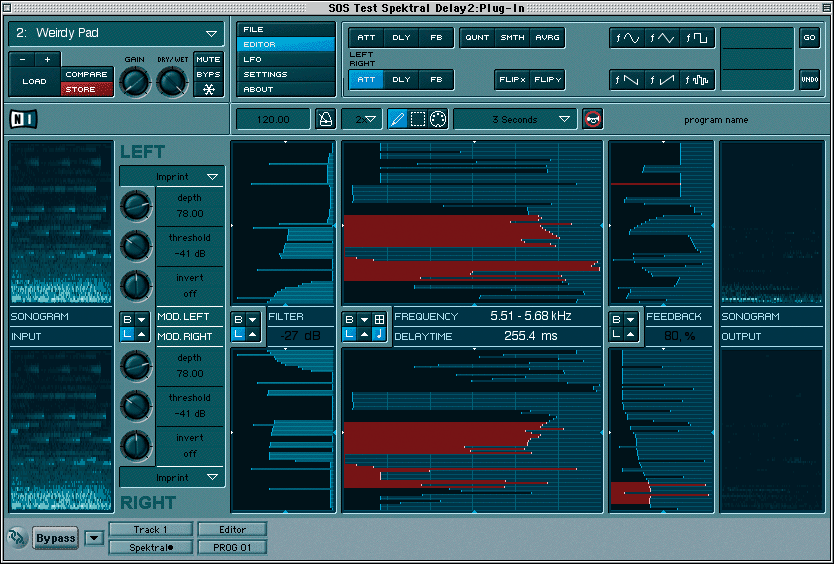Image resolution: width=834 pixels, height=564 pixels.
Task: Select the pencil draw tool
Action: pyautogui.click(x=398, y=119)
